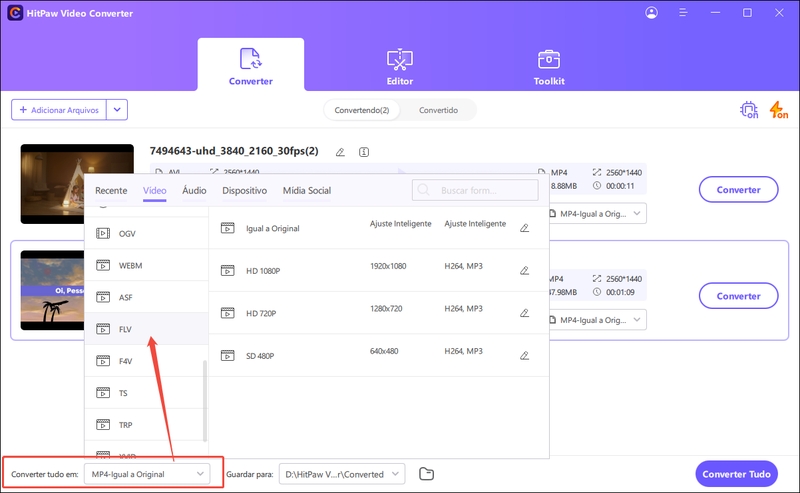Open first video's MP4-Igual a Orig format dropdown
This screenshot has width=800, height=493.
(595, 213)
